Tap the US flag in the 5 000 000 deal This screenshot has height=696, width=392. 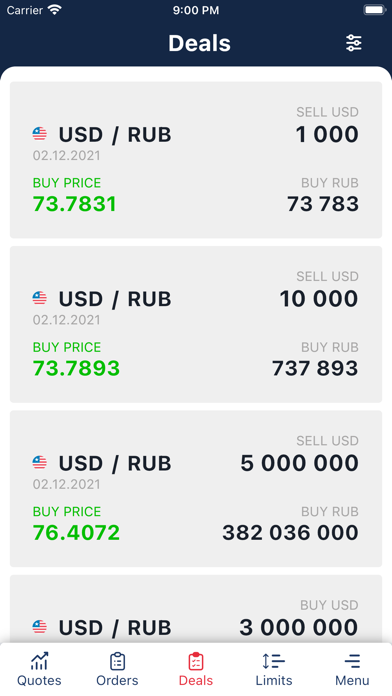[x=40, y=463]
